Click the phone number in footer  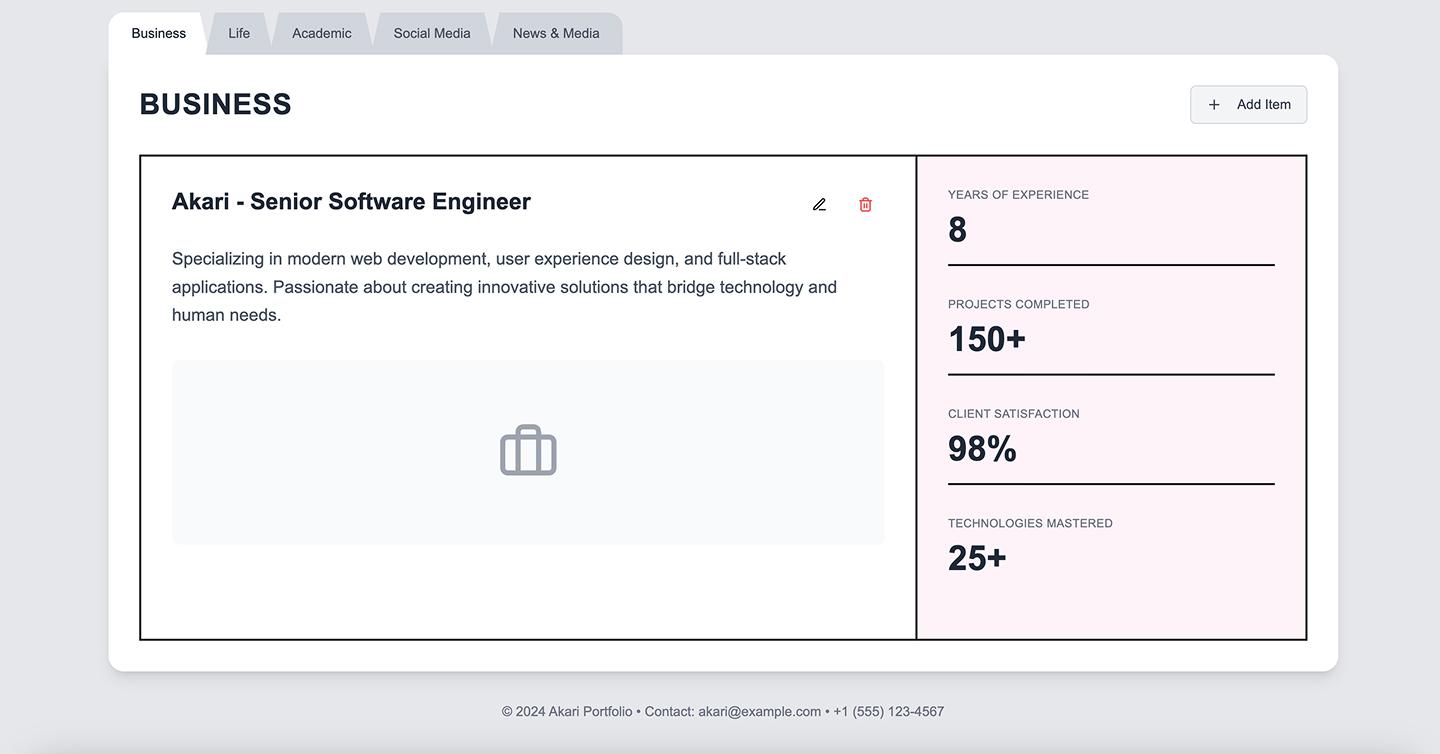click(x=889, y=712)
